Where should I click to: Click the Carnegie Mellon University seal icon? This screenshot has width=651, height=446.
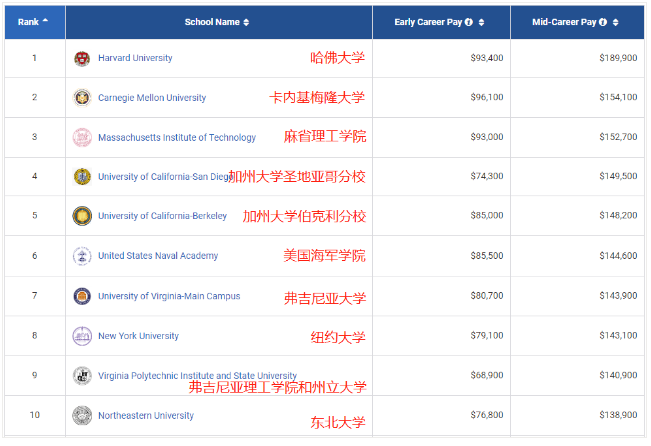82,98
